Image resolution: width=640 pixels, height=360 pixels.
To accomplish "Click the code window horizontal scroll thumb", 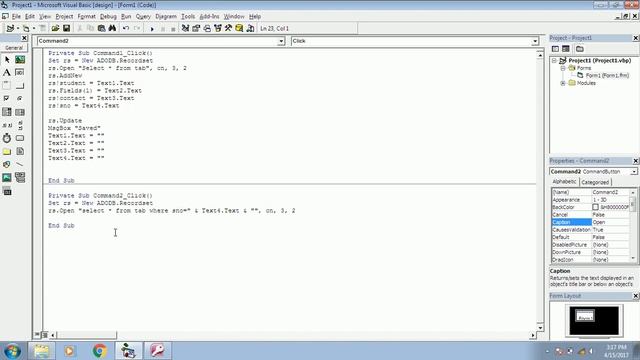I will (87, 335).
